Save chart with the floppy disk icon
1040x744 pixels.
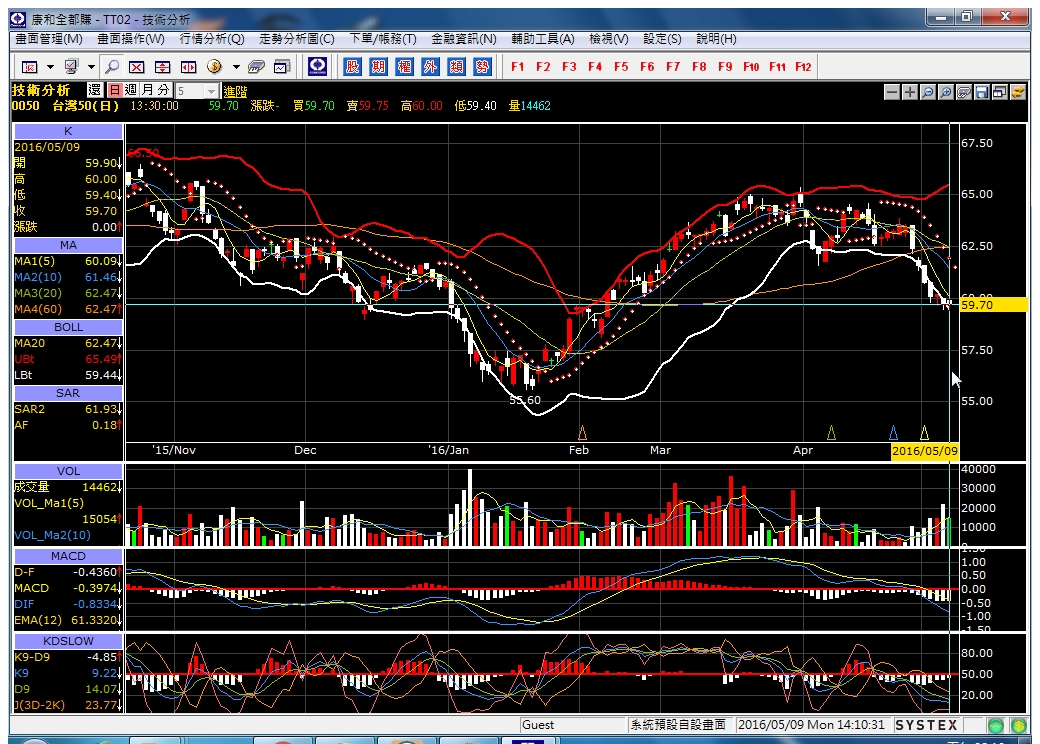click(982, 92)
